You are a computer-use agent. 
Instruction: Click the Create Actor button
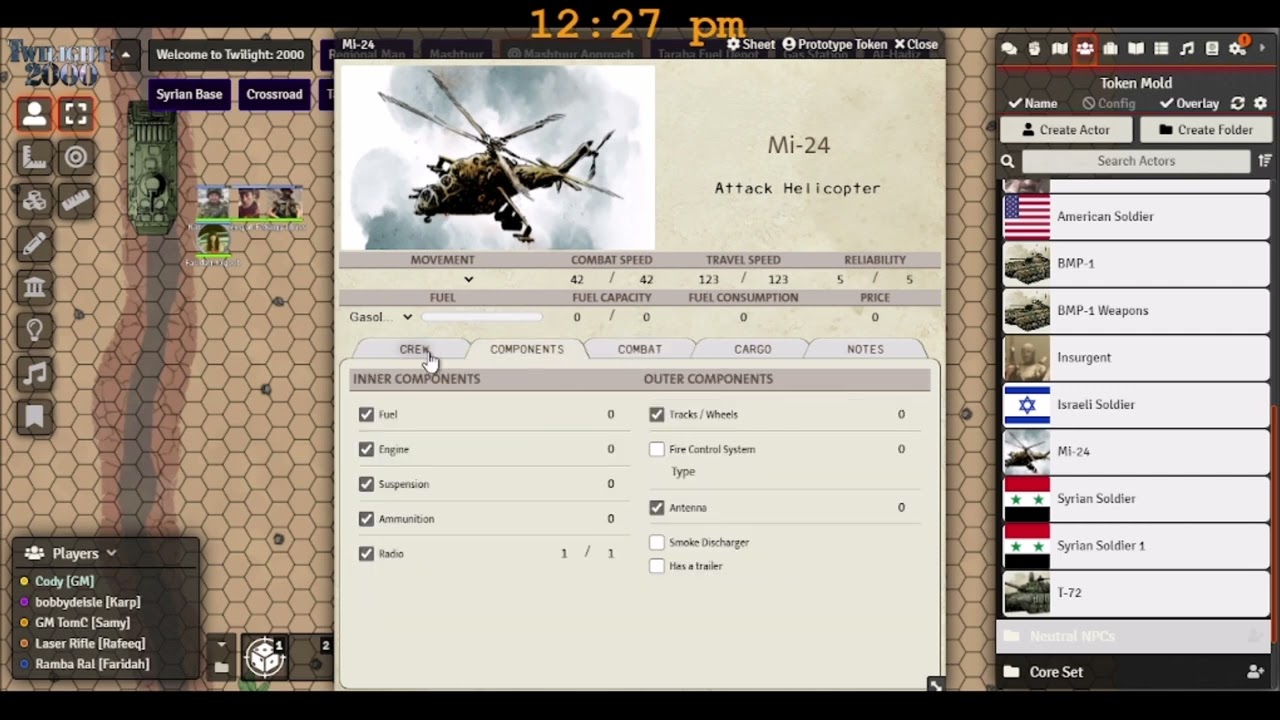click(1066, 130)
